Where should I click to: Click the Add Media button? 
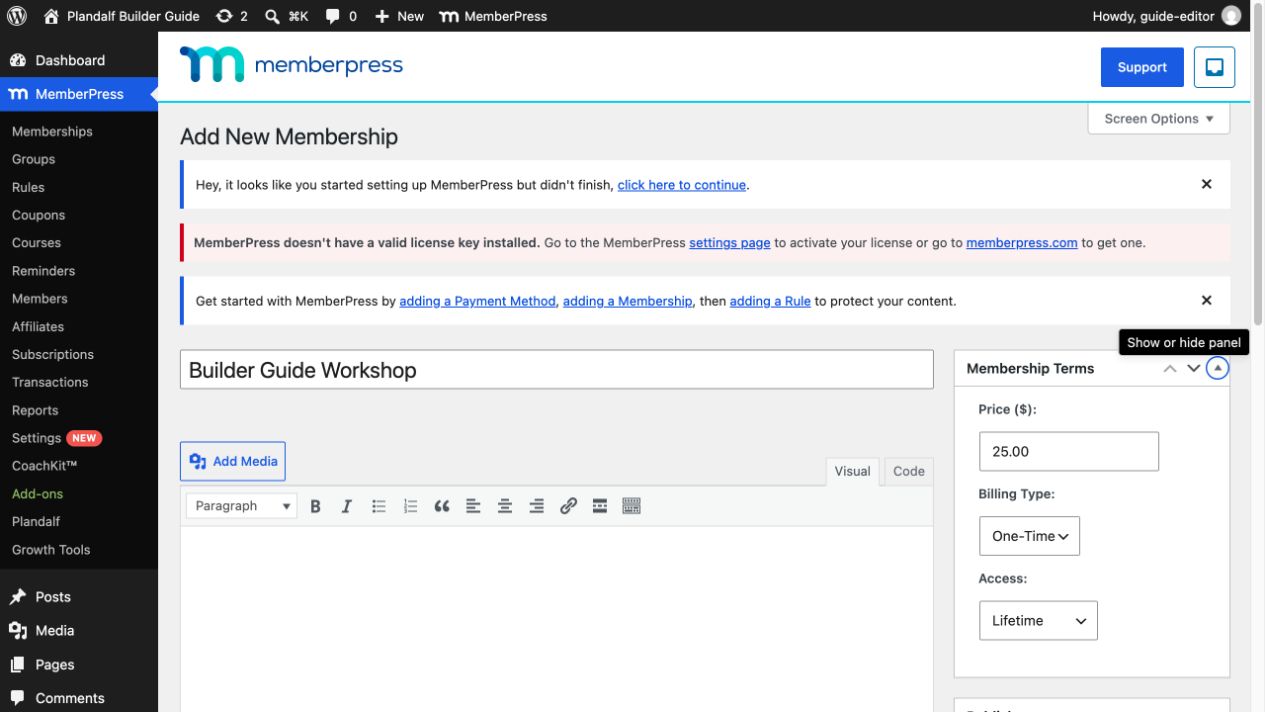[x=233, y=461]
